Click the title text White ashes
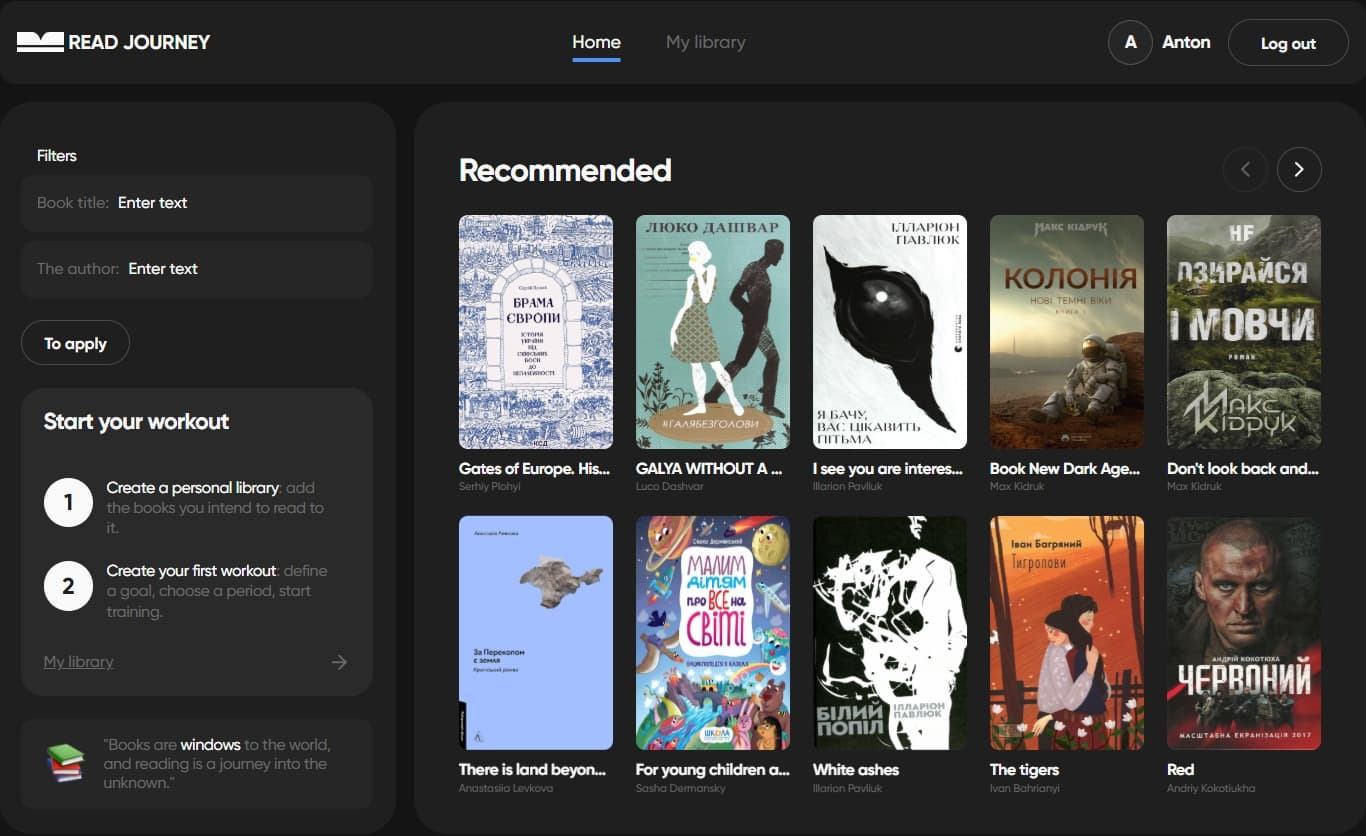Viewport: 1366px width, 836px height. 856,769
